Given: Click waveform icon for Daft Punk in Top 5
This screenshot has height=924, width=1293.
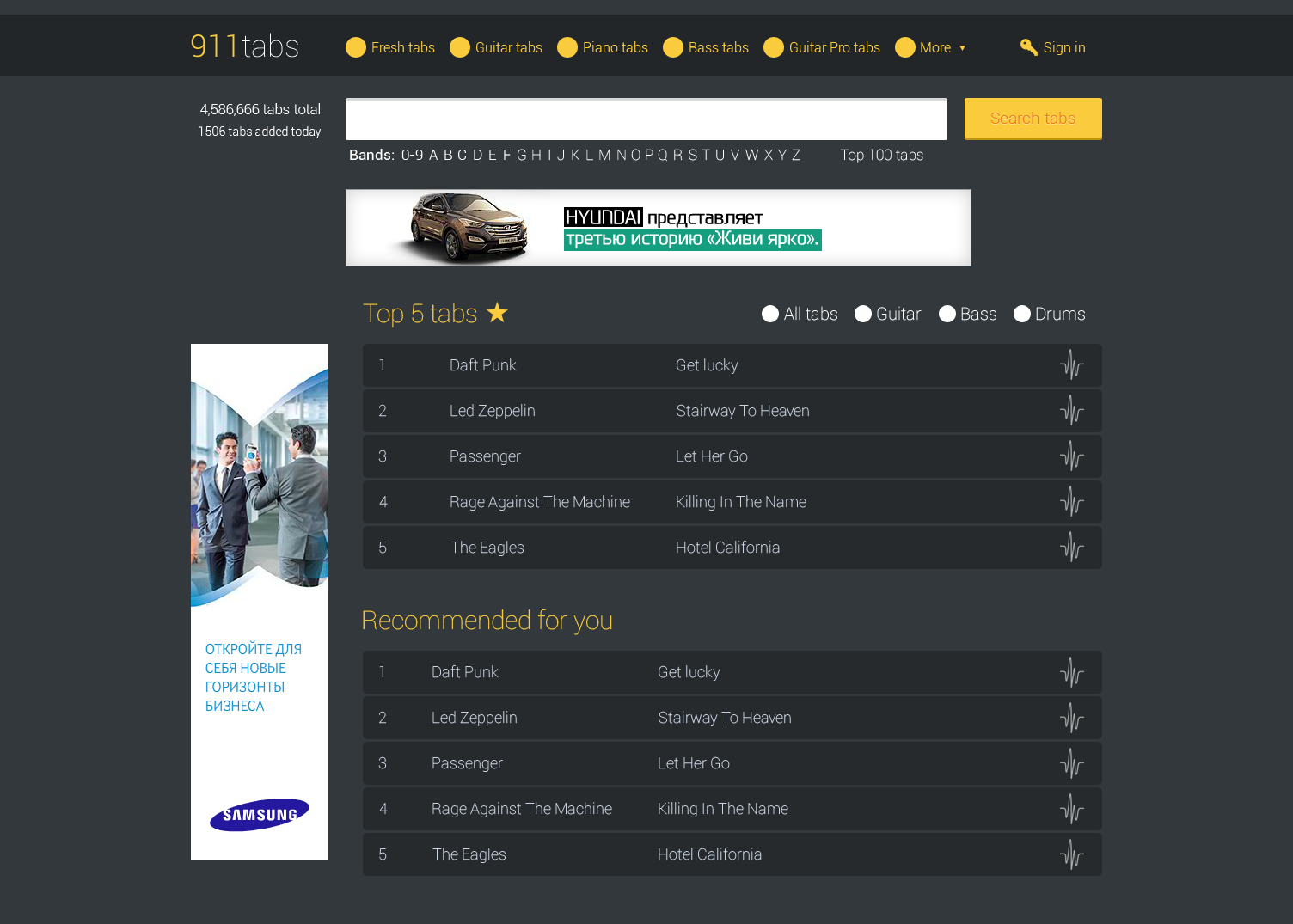Looking at the screenshot, I should 1071,365.
